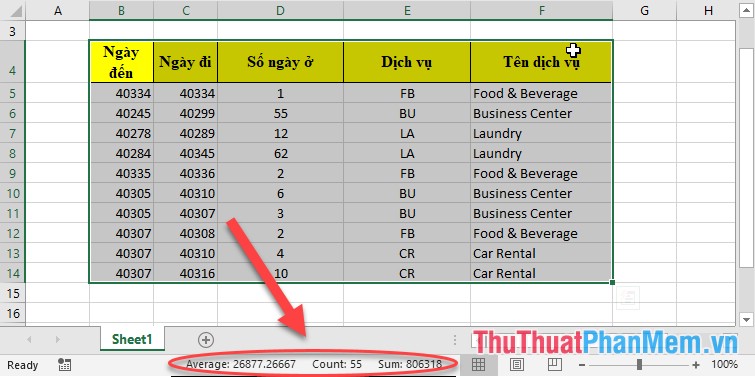
Task: Click the vertical scrollbar thumb
Action: (746, 157)
